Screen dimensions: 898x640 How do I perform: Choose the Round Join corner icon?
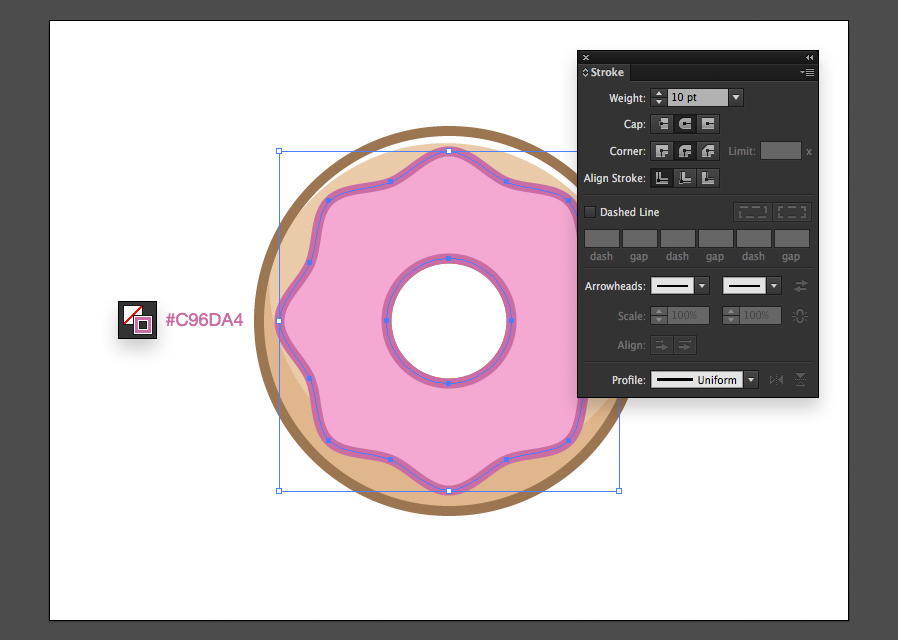[685, 151]
